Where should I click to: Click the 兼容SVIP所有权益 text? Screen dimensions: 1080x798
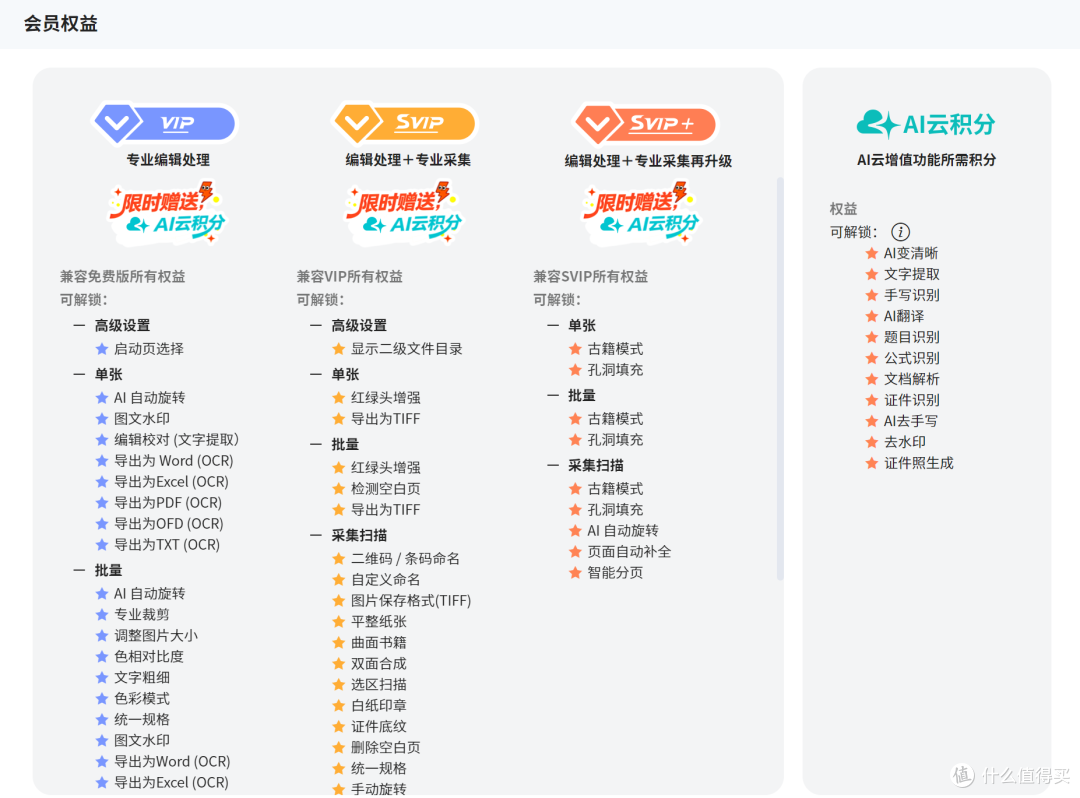click(x=591, y=277)
